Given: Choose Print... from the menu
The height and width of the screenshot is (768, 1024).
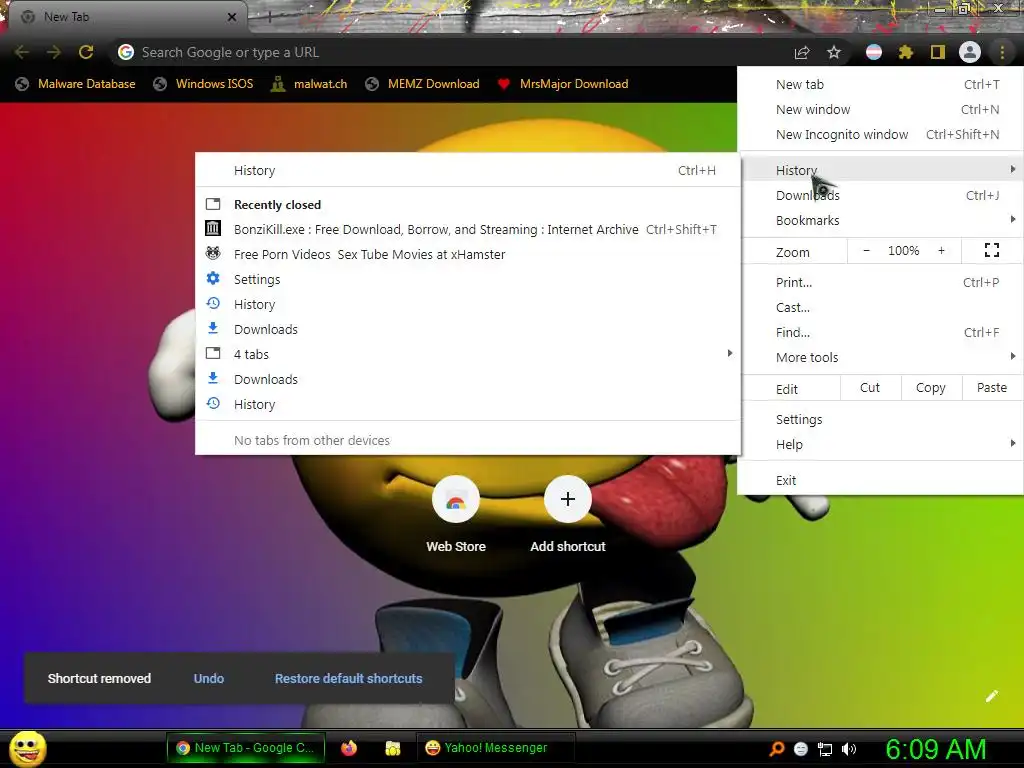Looking at the screenshot, I should pyautogui.click(x=880, y=282).
